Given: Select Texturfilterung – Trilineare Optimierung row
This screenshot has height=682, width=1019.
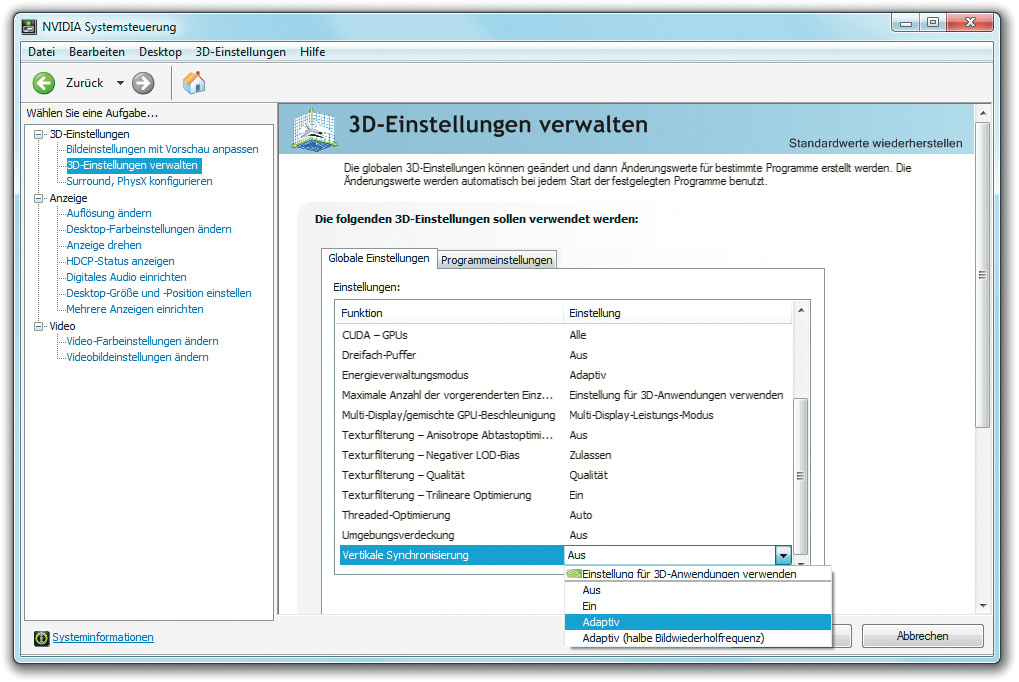Looking at the screenshot, I should pyautogui.click(x=565, y=495).
